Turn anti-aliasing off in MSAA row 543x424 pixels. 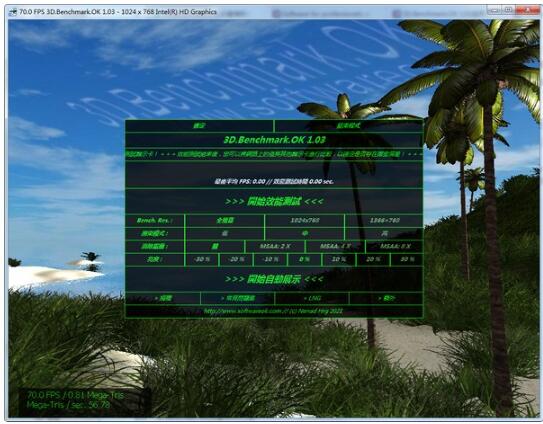[x=215, y=246]
